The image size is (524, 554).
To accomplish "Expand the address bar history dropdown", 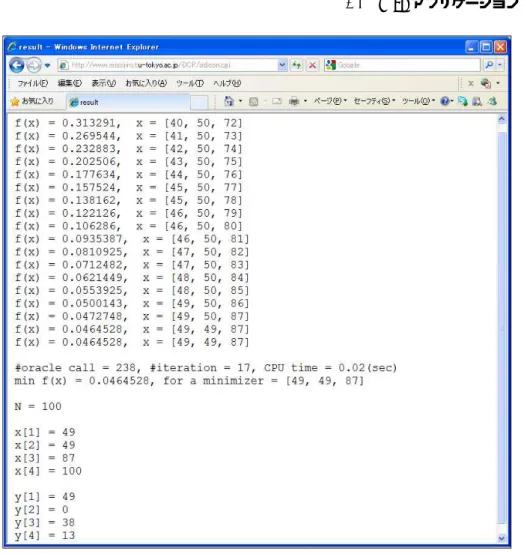I will pos(282,65).
